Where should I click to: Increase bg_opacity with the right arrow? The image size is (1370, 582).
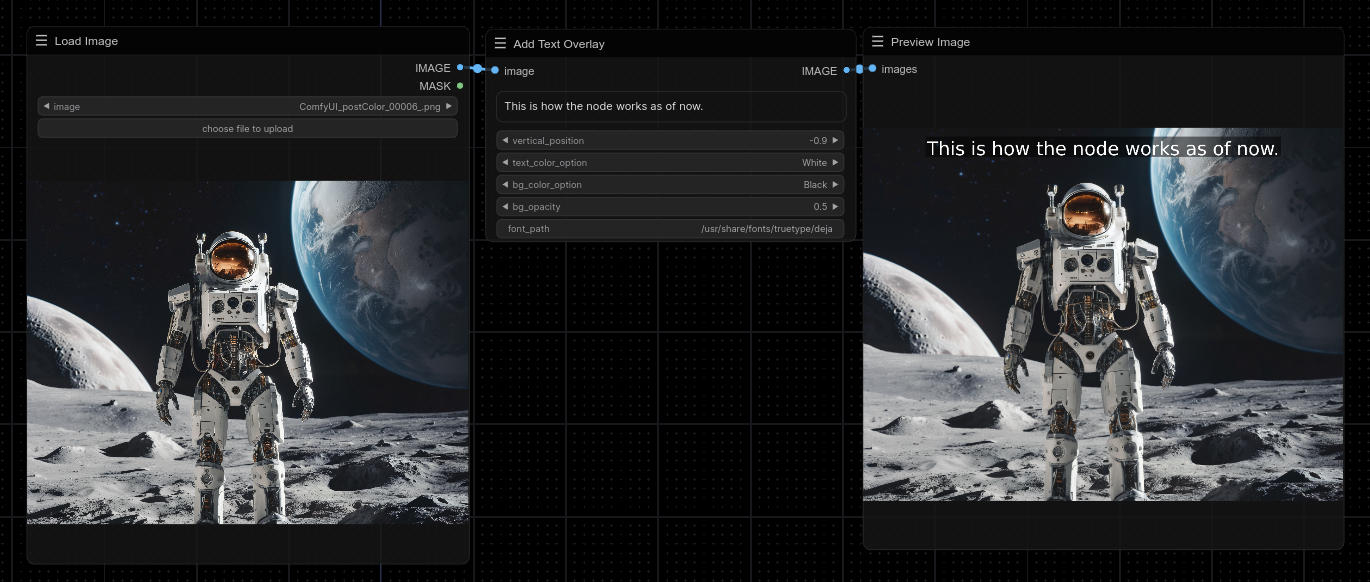(836, 207)
